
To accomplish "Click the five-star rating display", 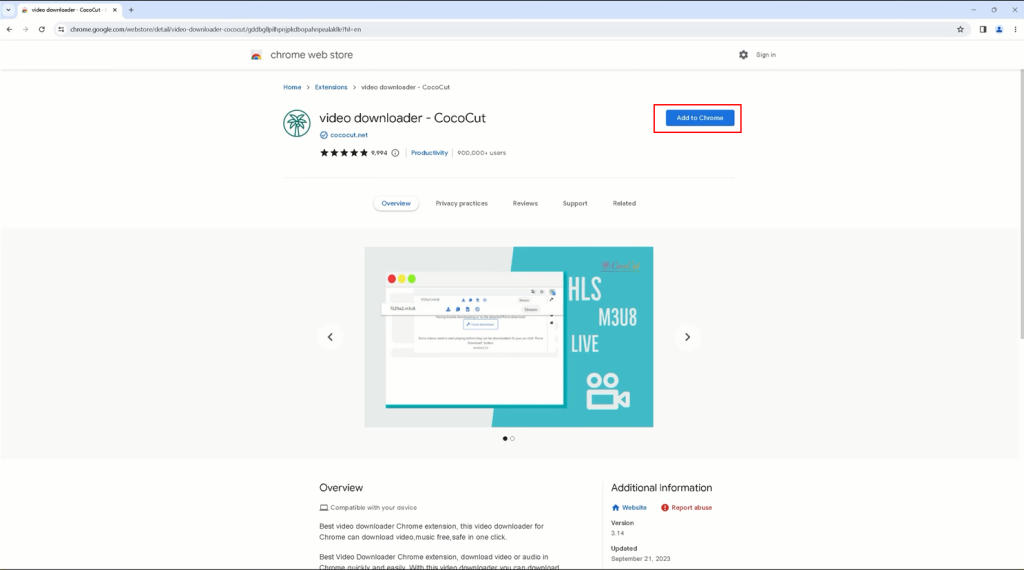I will pos(344,153).
